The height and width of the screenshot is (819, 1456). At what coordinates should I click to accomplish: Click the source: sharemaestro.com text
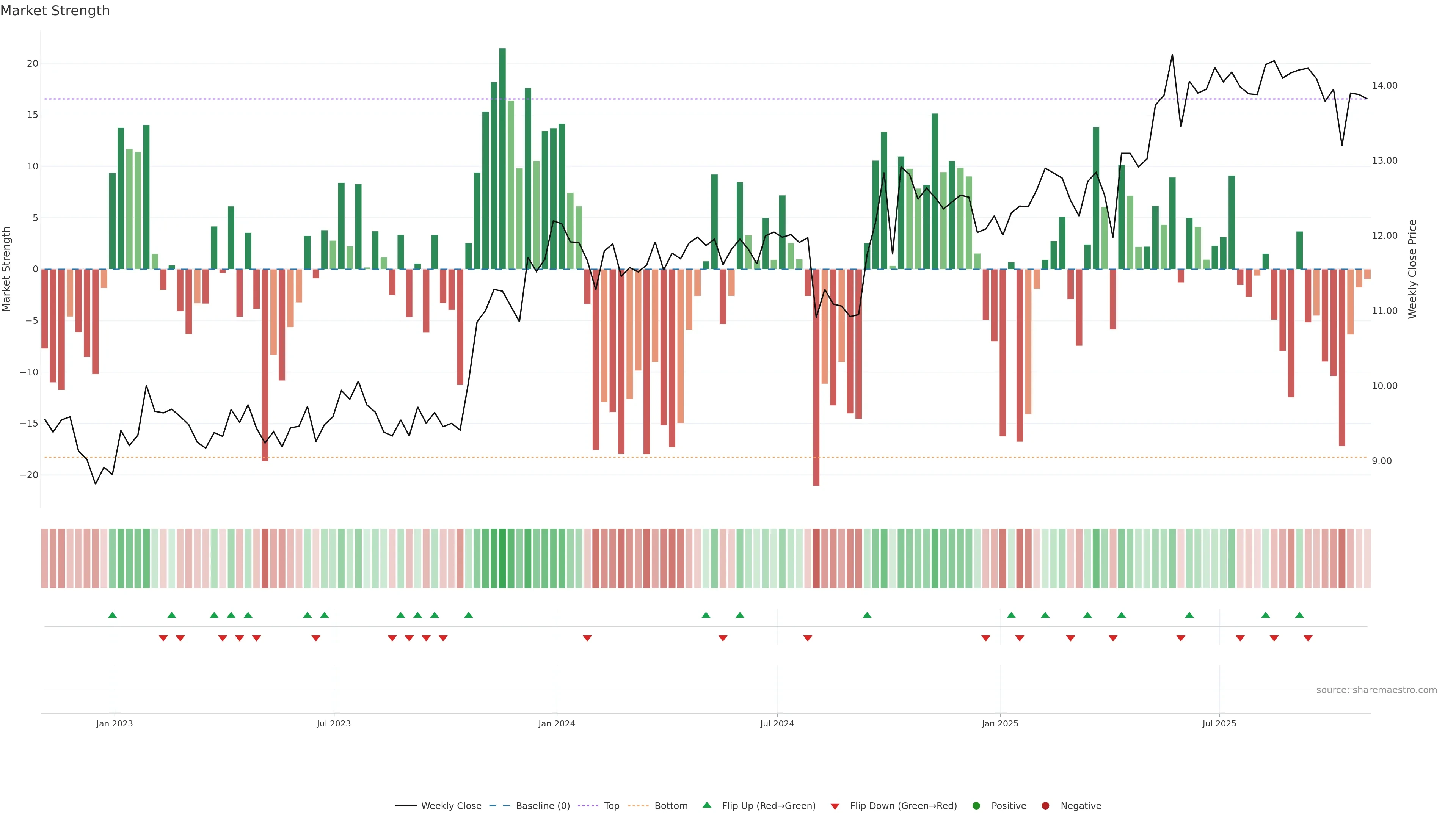pos(1376,690)
